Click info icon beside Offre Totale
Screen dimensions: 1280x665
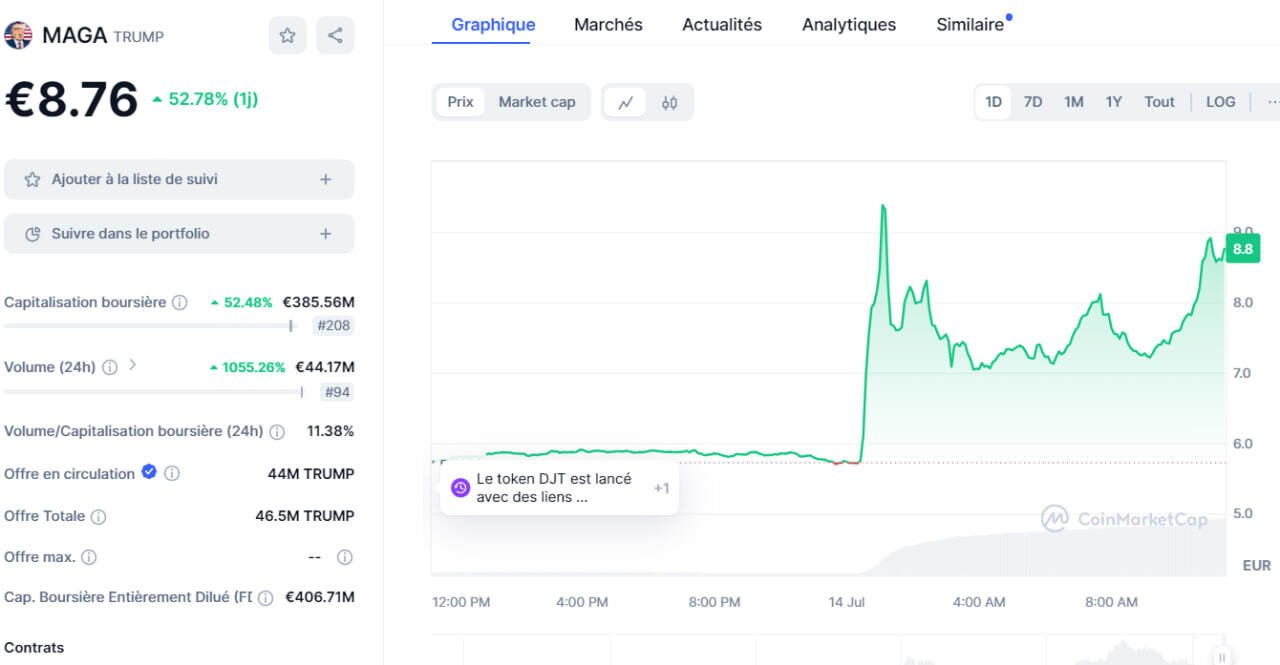[98, 517]
